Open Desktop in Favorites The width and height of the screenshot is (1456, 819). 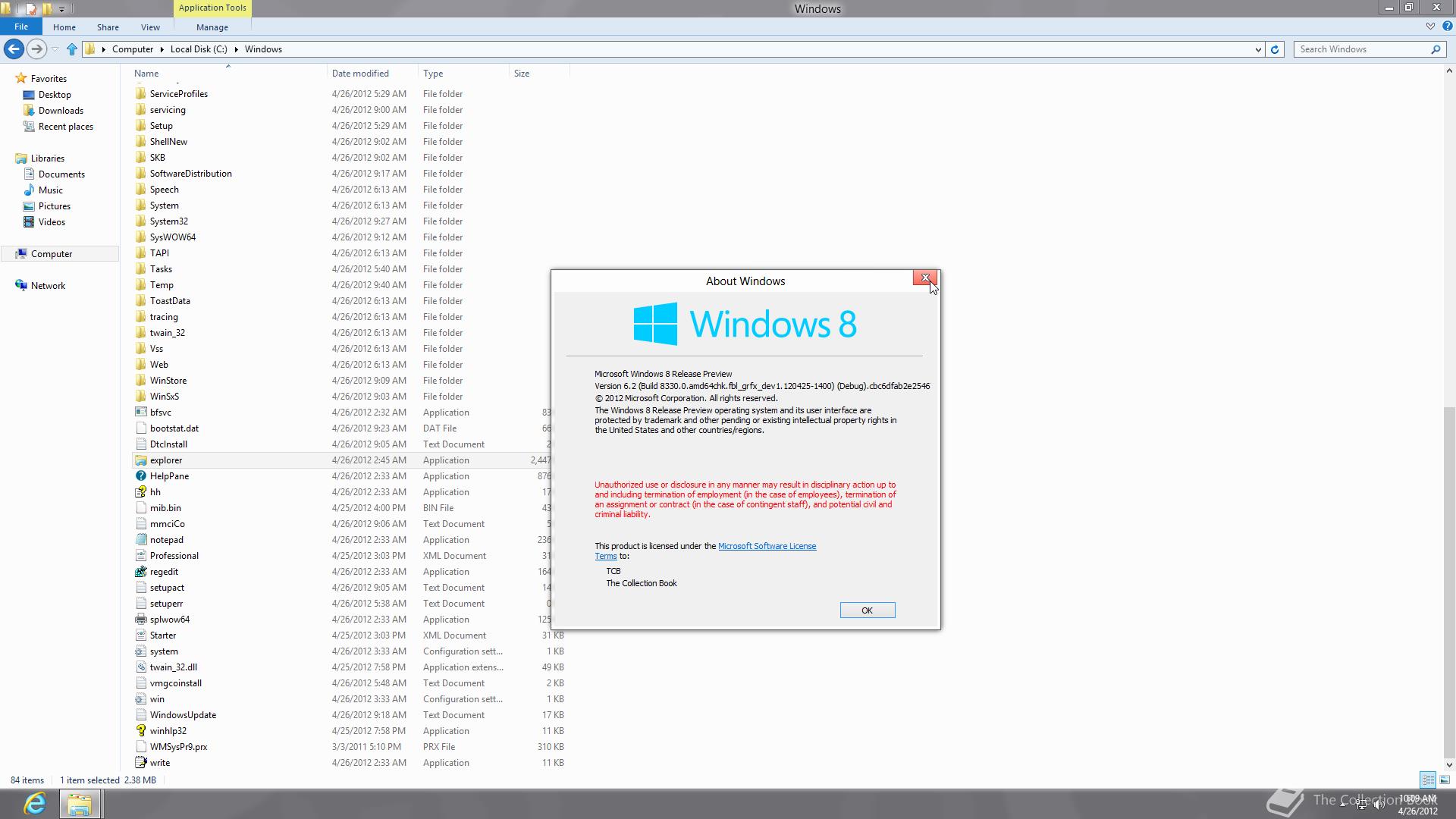[55, 95]
